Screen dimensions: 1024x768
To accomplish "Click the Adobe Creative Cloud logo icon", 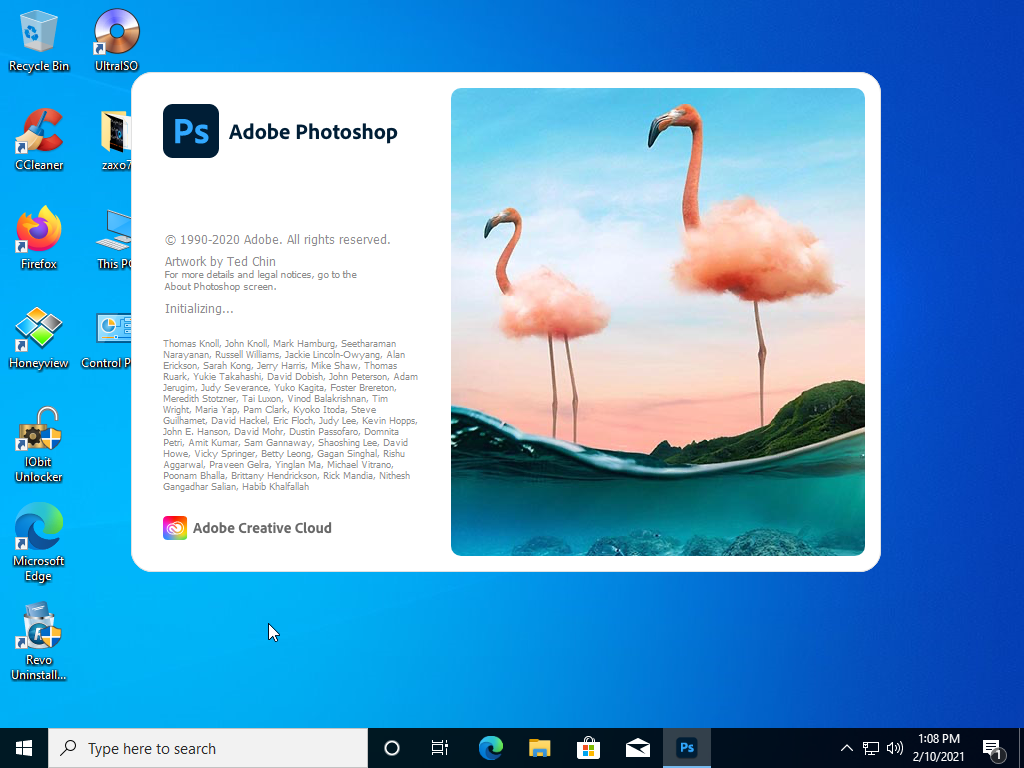I will [174, 528].
